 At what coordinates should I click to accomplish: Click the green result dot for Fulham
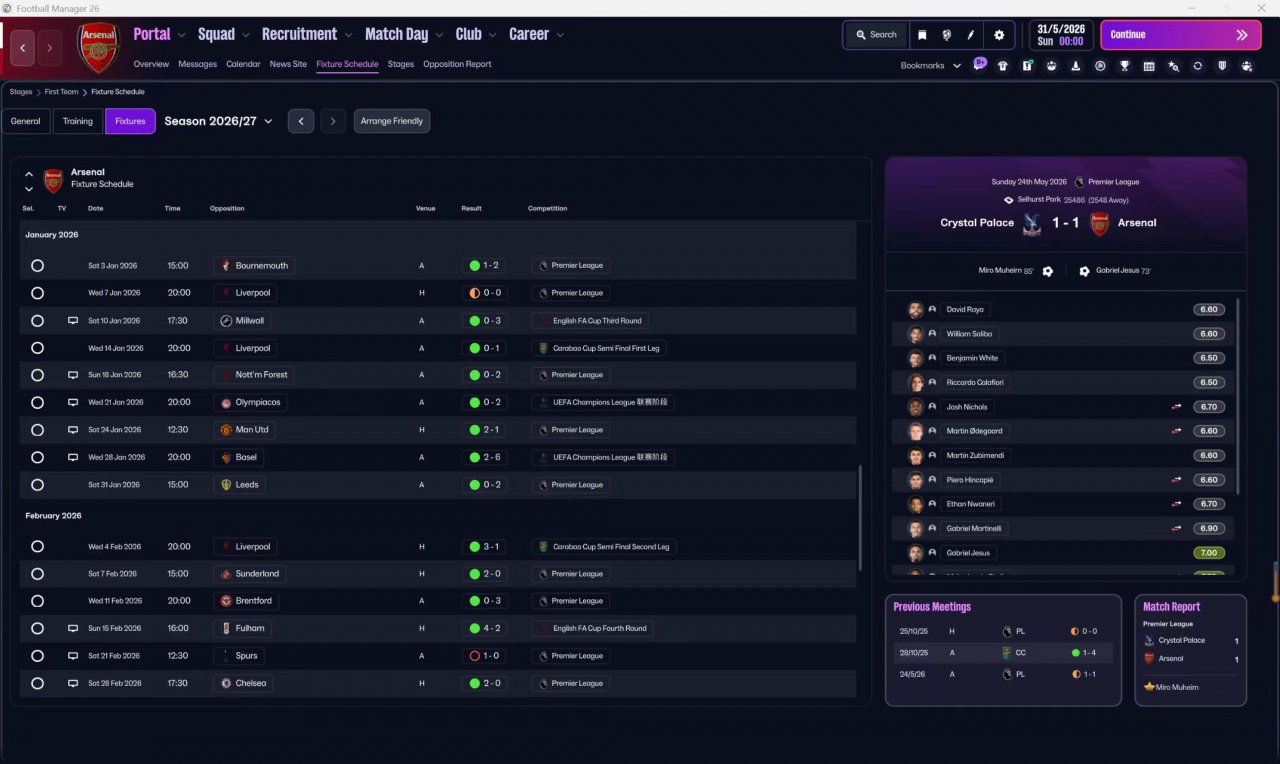click(474, 629)
